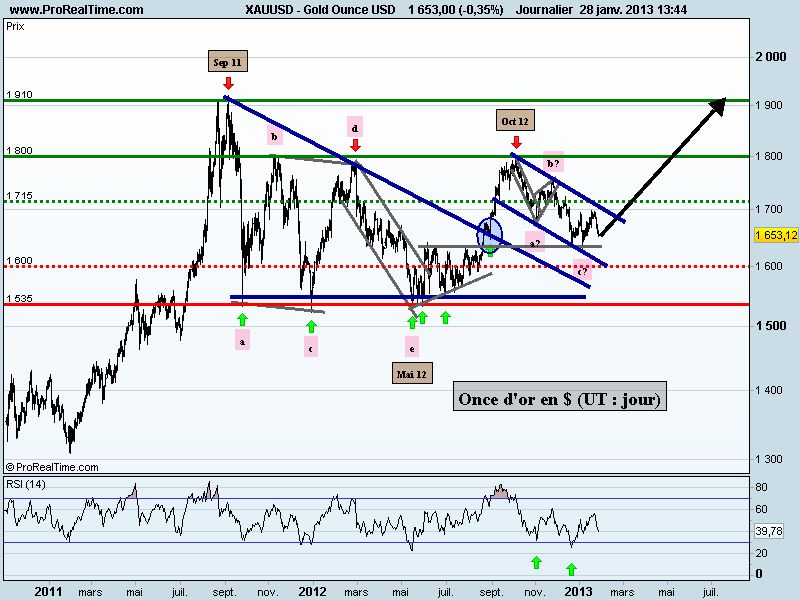Click the green arrow above label a

pos(242,320)
